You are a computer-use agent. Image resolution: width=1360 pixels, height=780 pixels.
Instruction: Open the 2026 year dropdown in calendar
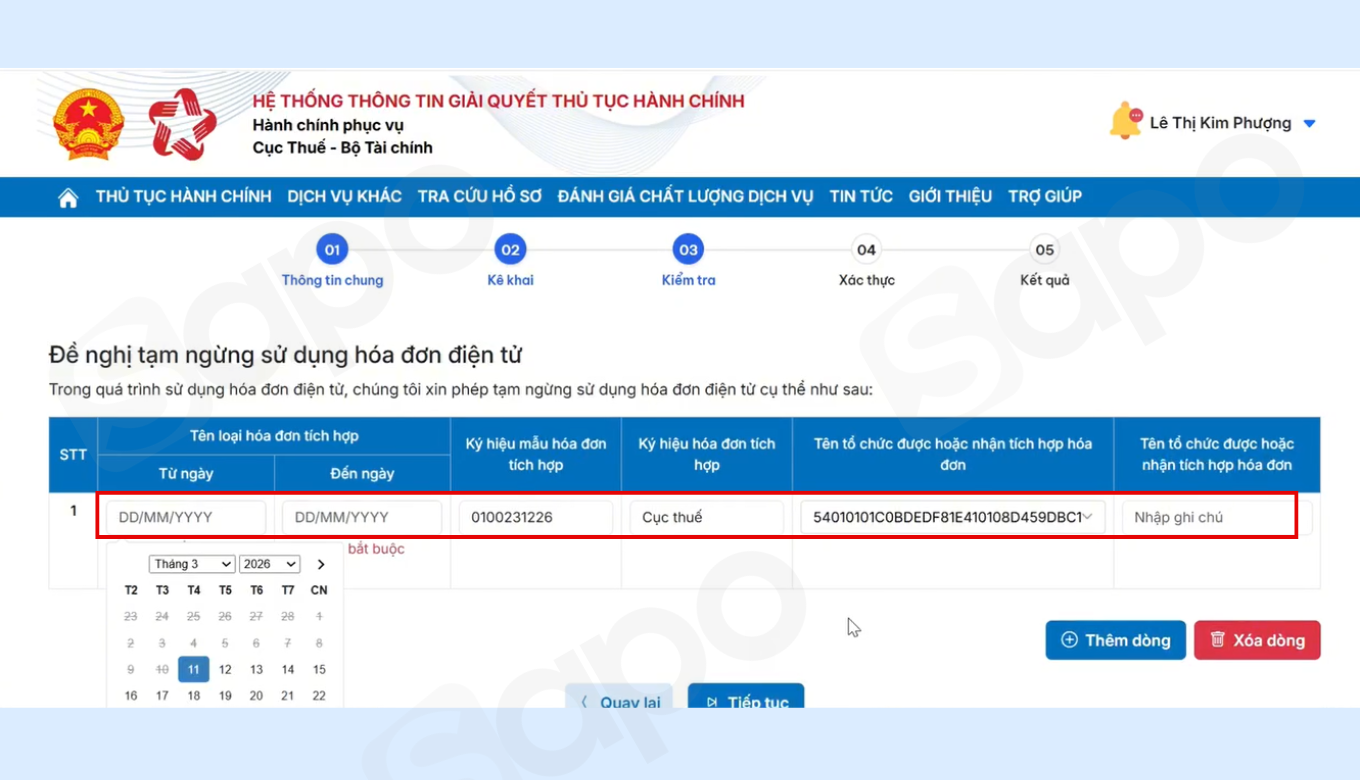click(x=269, y=563)
